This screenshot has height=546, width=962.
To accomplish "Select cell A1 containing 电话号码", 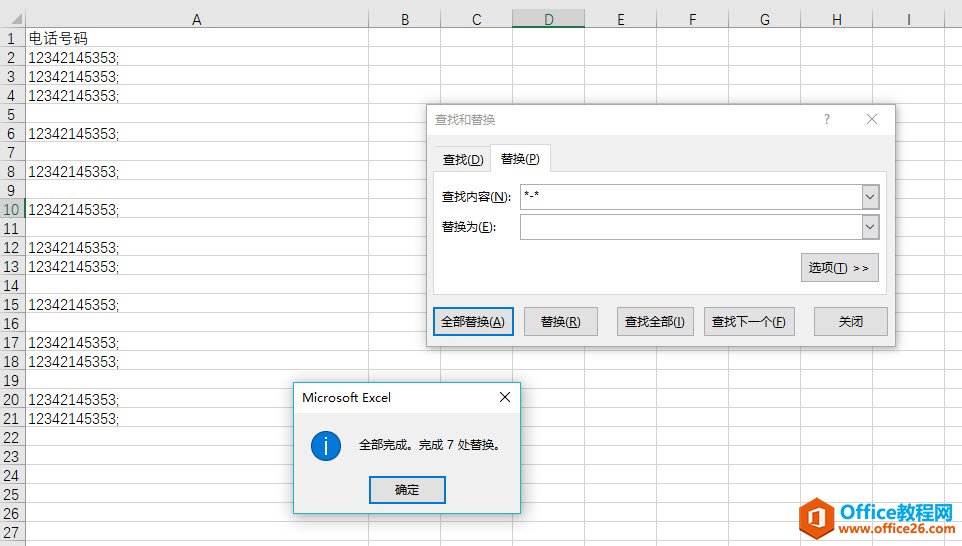I will click(x=197, y=38).
